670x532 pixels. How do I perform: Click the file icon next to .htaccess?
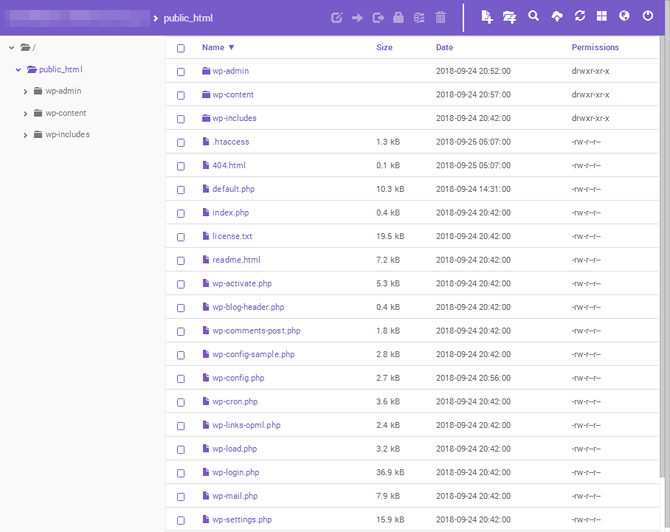[206, 141]
